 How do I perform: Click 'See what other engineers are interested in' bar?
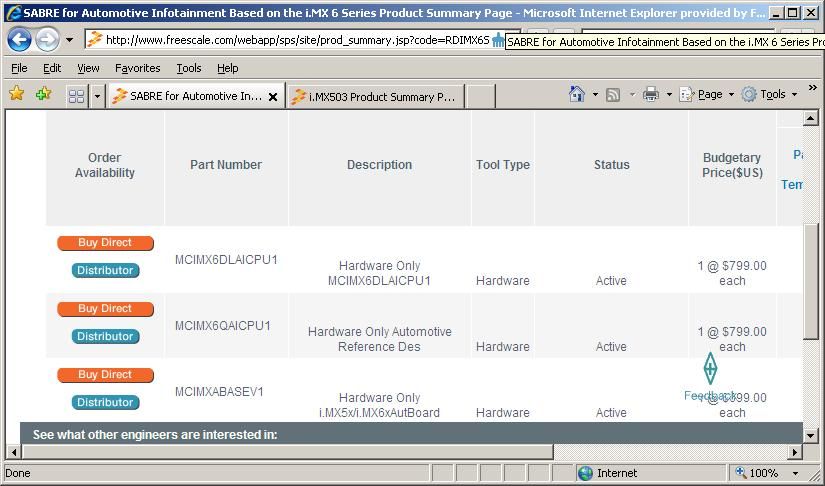[x=411, y=434]
